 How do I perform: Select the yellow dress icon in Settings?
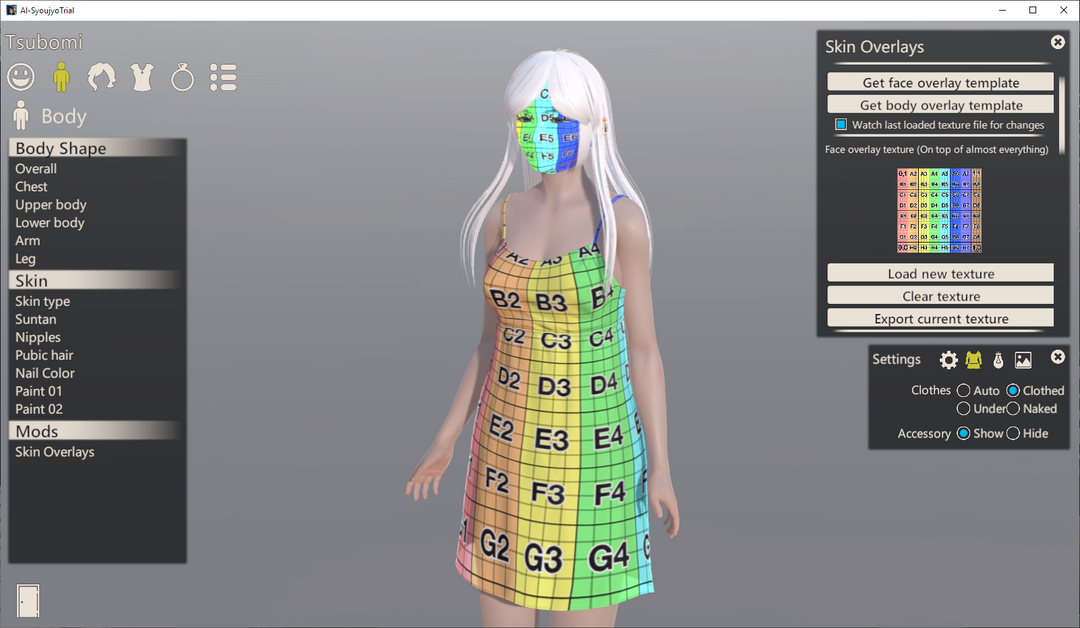(x=975, y=360)
